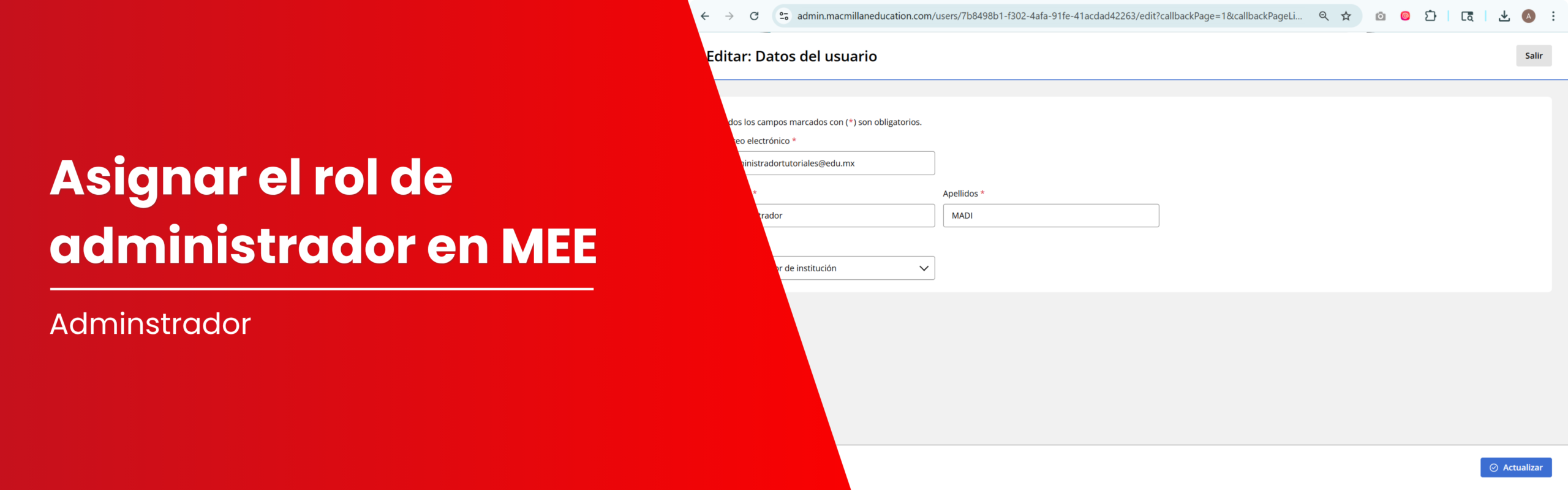Image resolution: width=1568 pixels, height=490 pixels.
Task: View site information icon in address bar
Action: [x=783, y=17]
